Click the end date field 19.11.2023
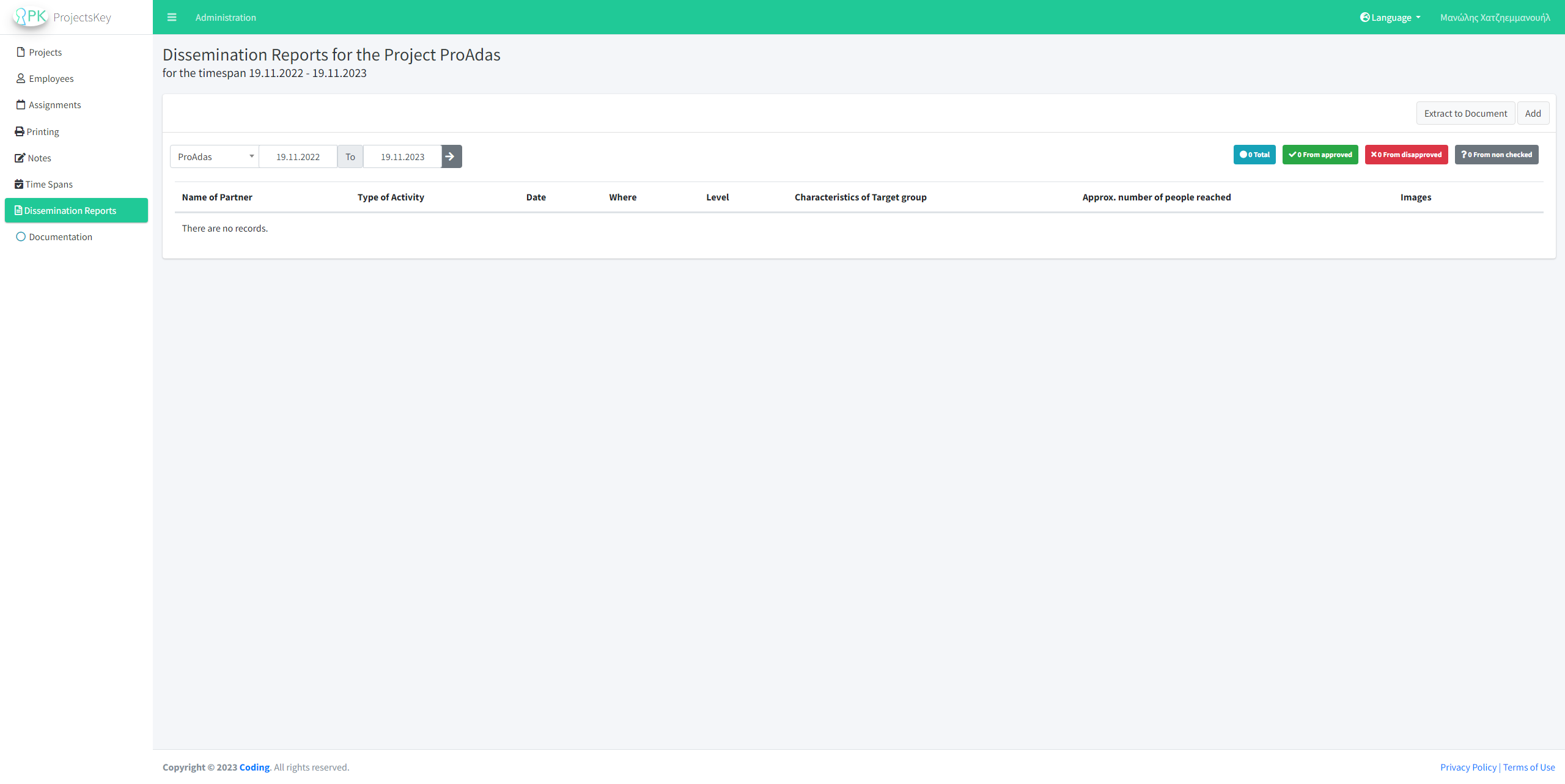Image resolution: width=1565 pixels, height=784 pixels. tap(402, 156)
